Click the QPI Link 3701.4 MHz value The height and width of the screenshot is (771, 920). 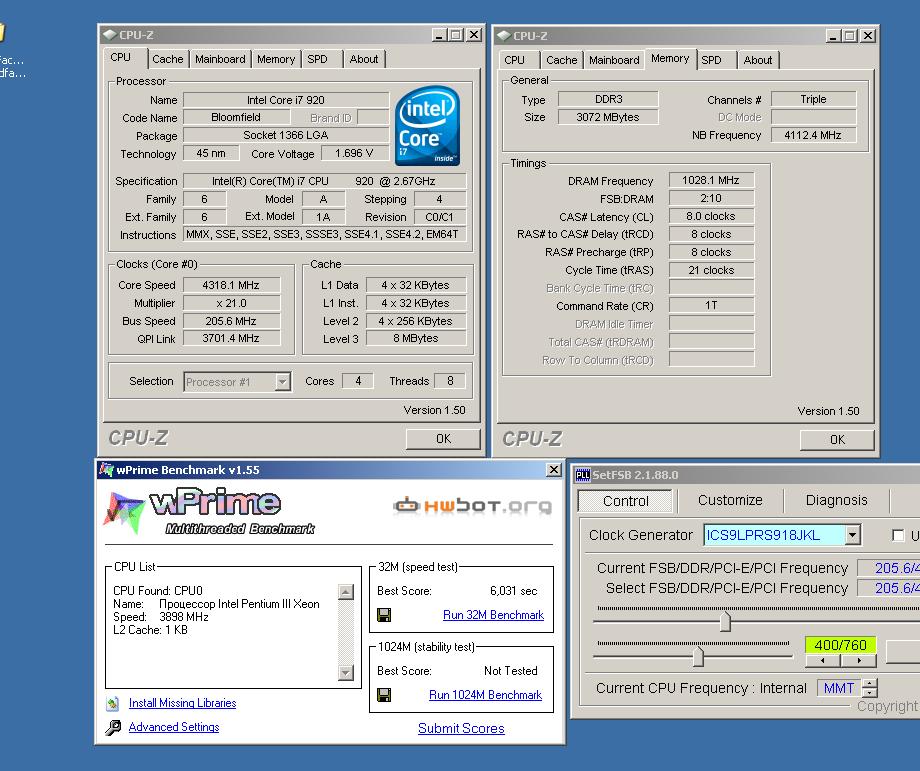click(x=232, y=338)
